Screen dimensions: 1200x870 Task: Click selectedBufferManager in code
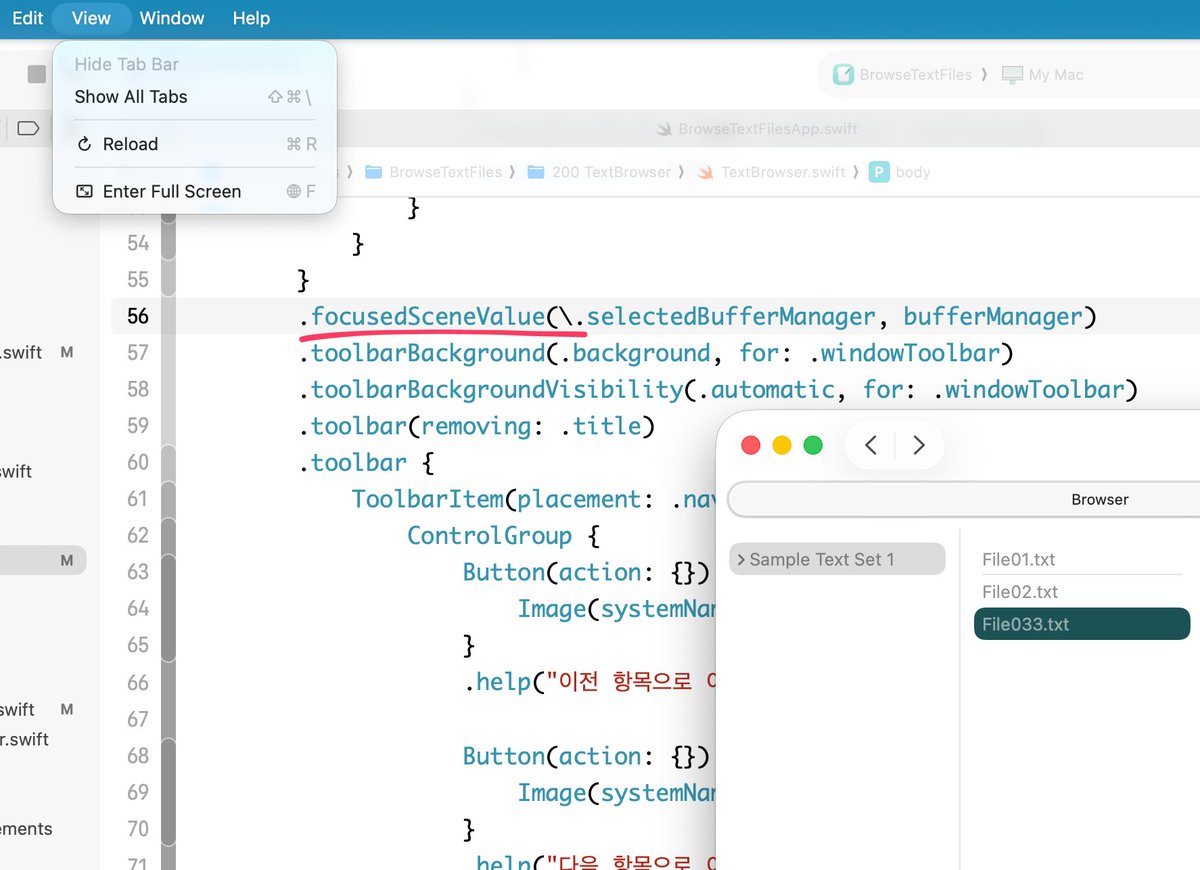(731, 317)
